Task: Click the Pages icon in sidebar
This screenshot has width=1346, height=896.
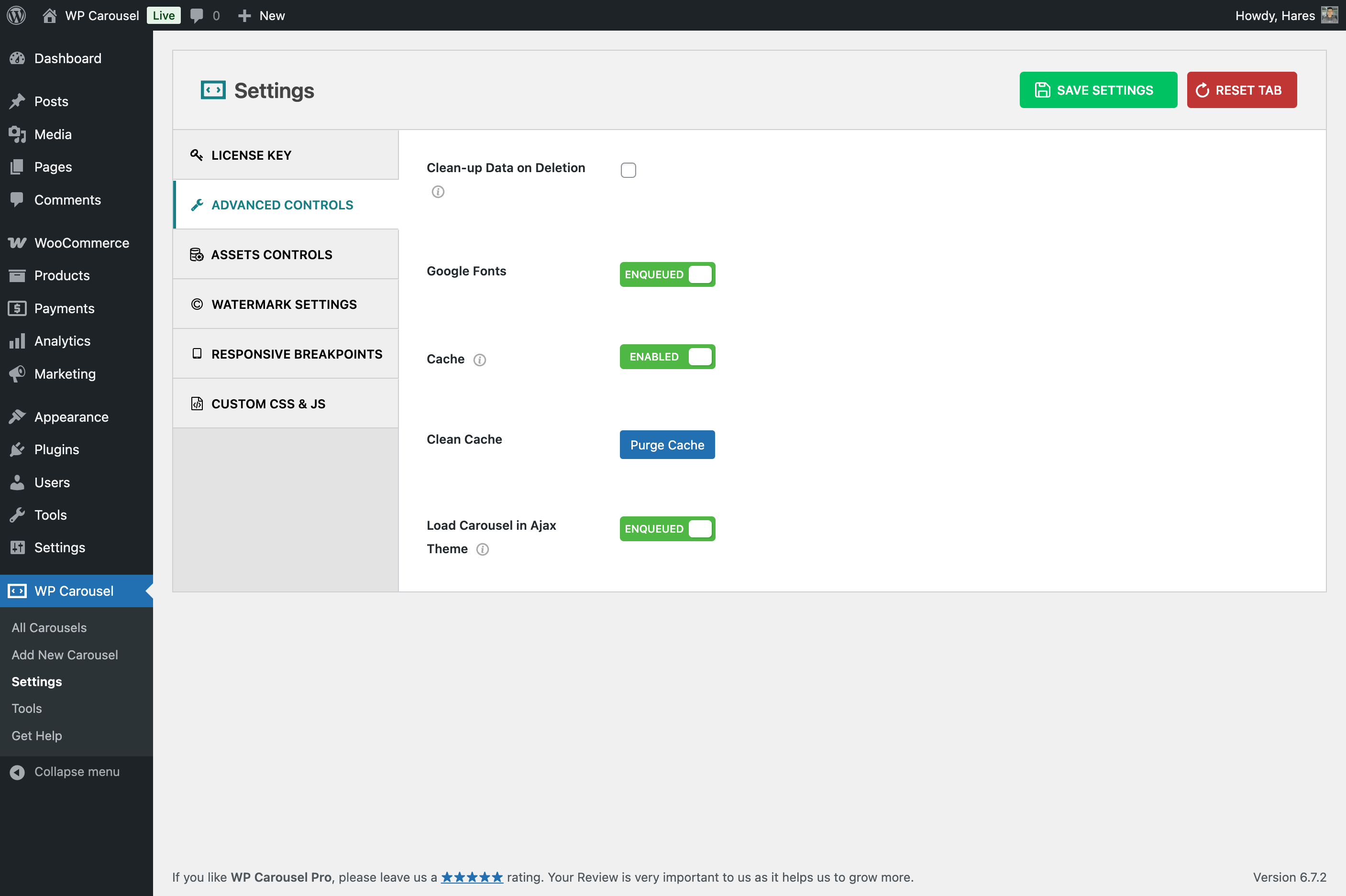Action: click(17, 167)
